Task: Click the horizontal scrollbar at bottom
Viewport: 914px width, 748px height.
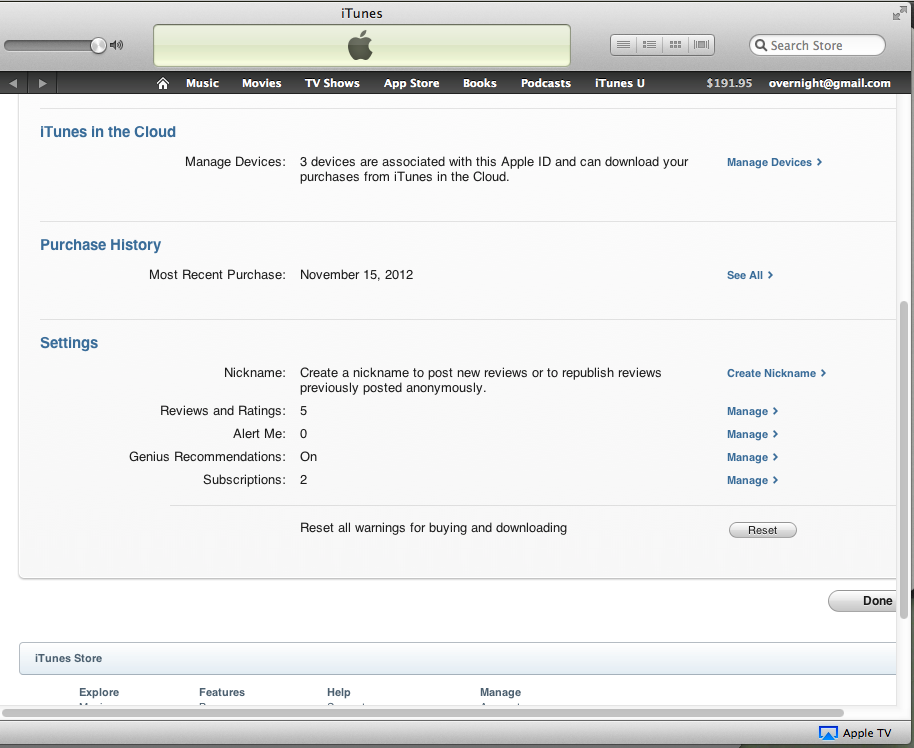Action: click(x=423, y=712)
